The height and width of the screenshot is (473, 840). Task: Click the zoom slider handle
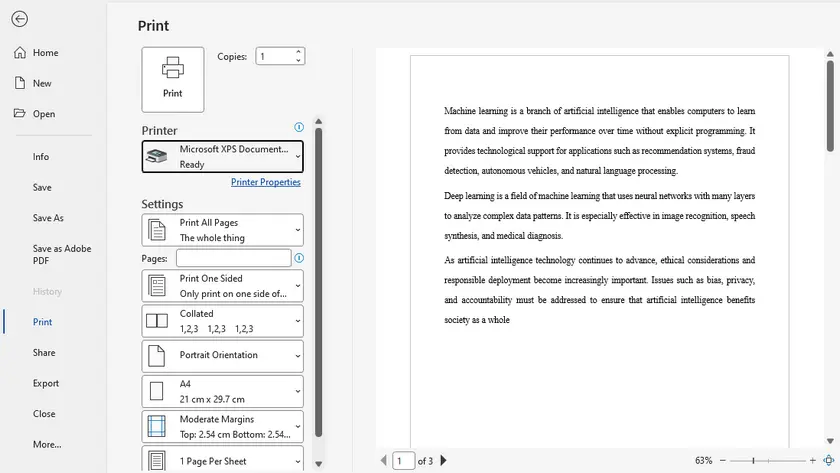753,460
